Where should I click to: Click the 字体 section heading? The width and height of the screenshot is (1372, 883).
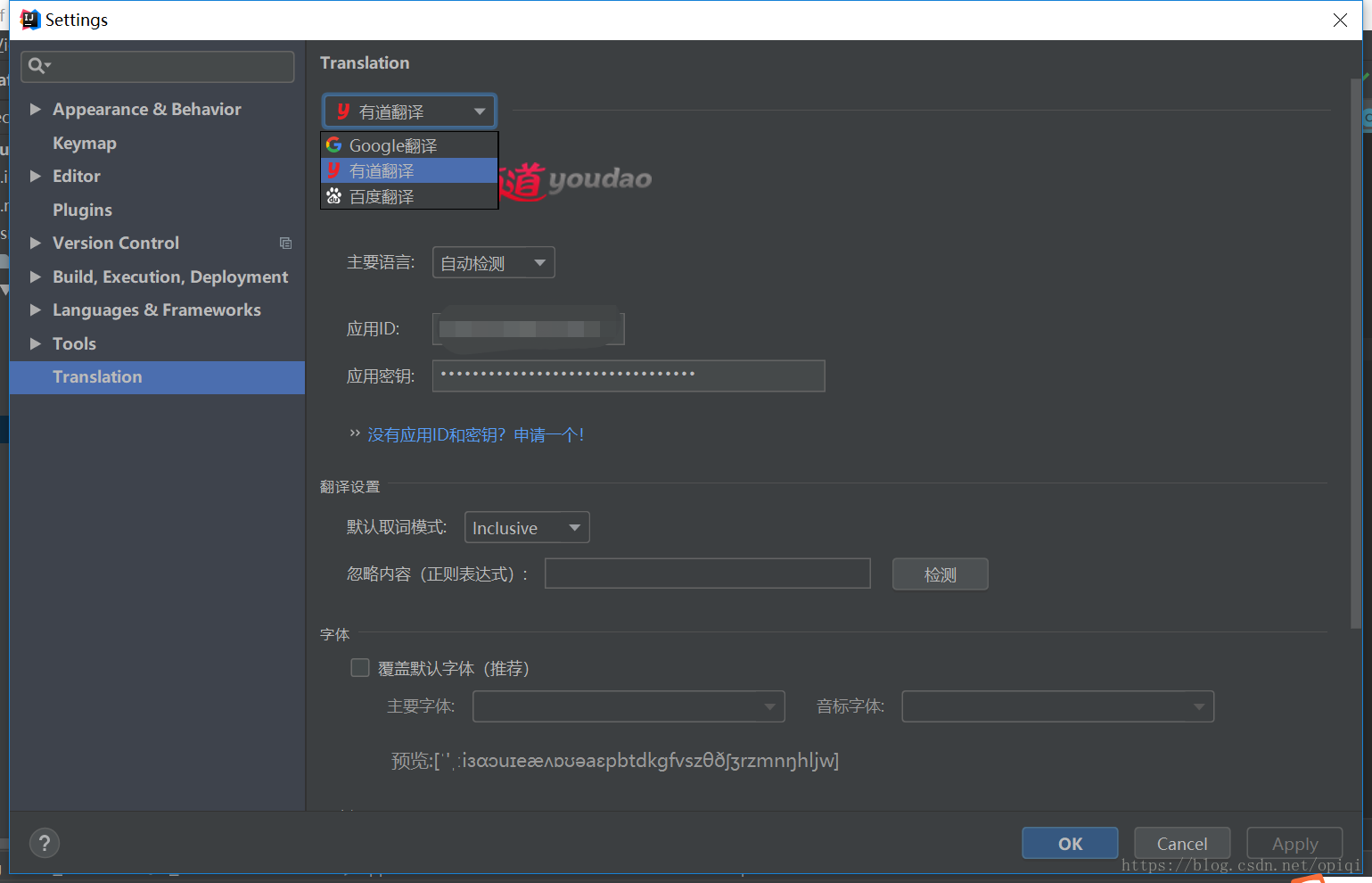click(335, 634)
